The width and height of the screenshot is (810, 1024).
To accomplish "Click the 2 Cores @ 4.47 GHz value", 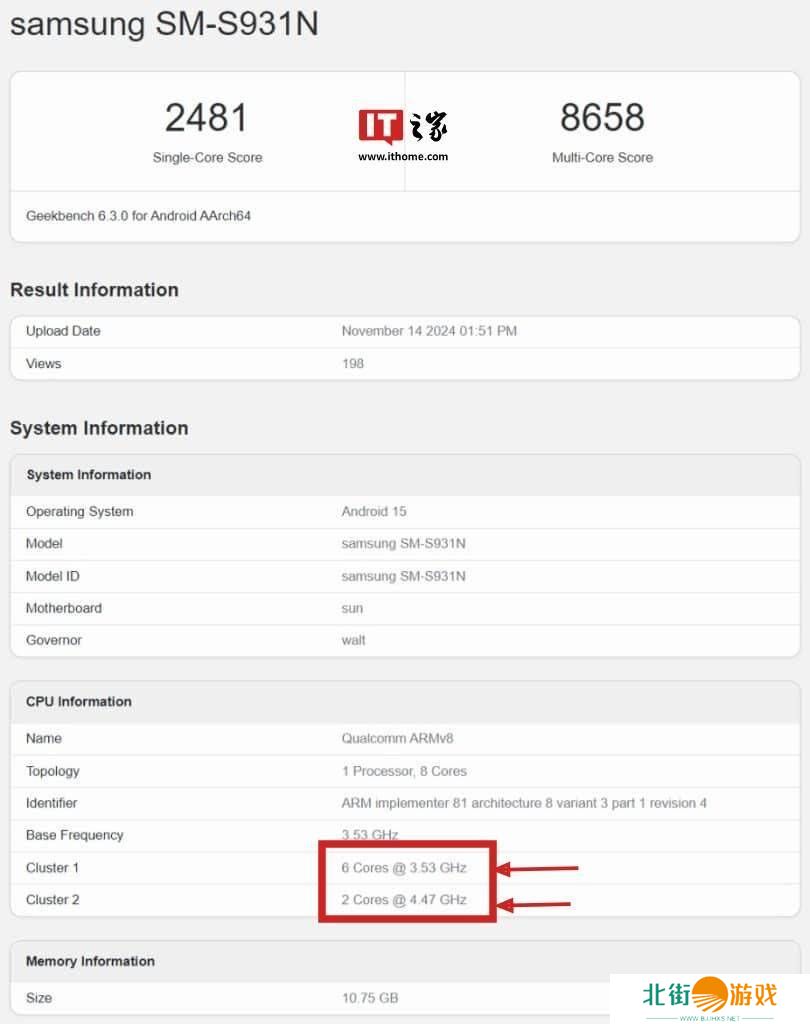I will point(404,899).
